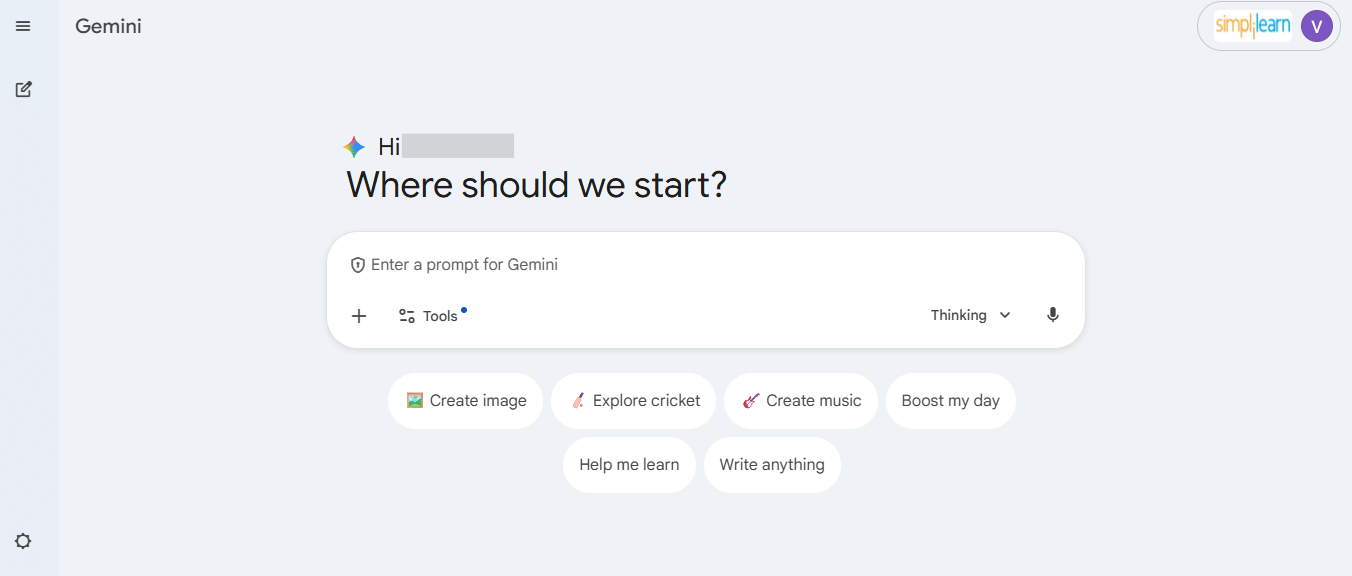This screenshot has height=576, width=1352.
Task: Select the Create image suggestion chip
Action: 465,400
